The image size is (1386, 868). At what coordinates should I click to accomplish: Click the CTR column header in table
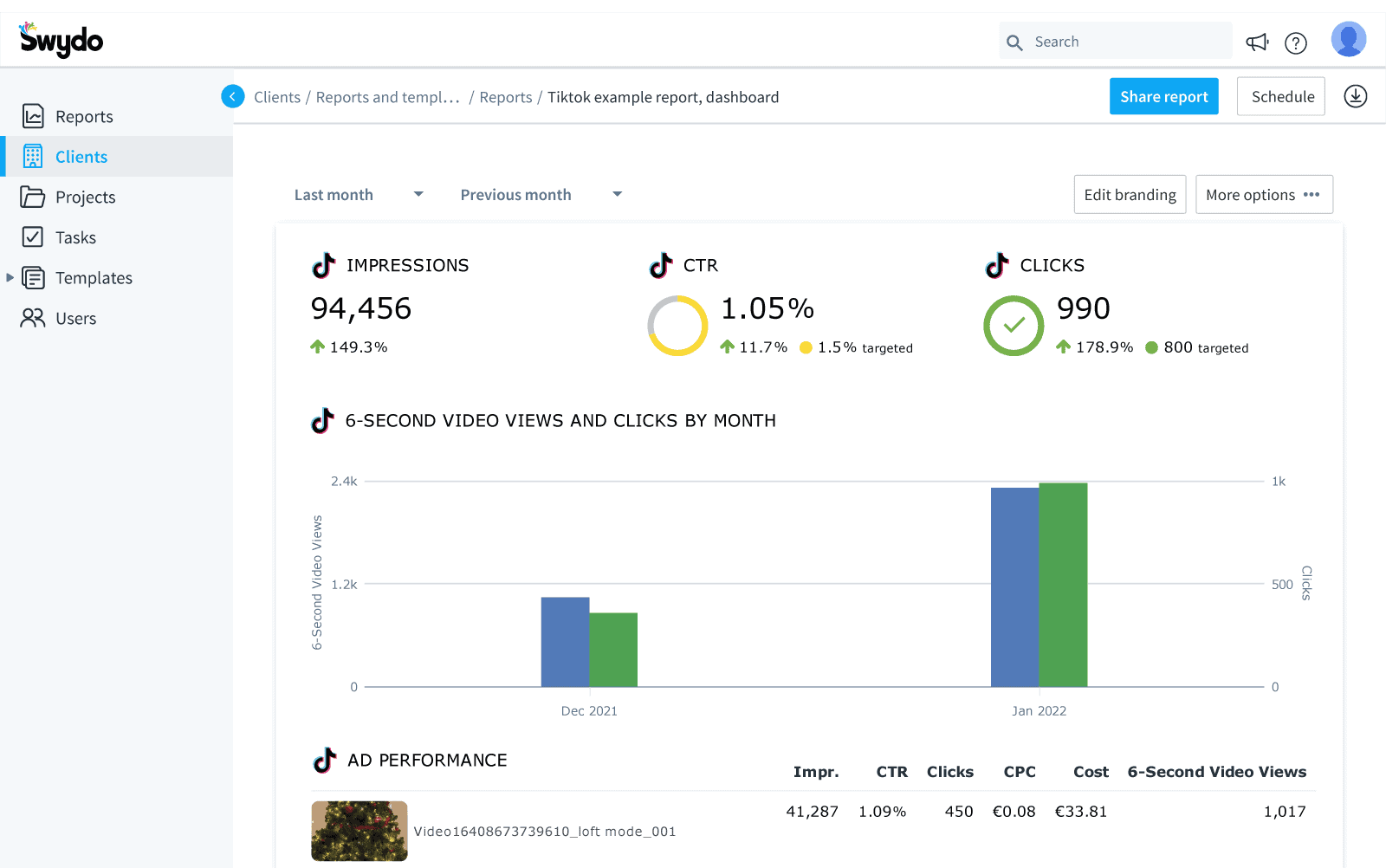pyautogui.click(x=891, y=772)
